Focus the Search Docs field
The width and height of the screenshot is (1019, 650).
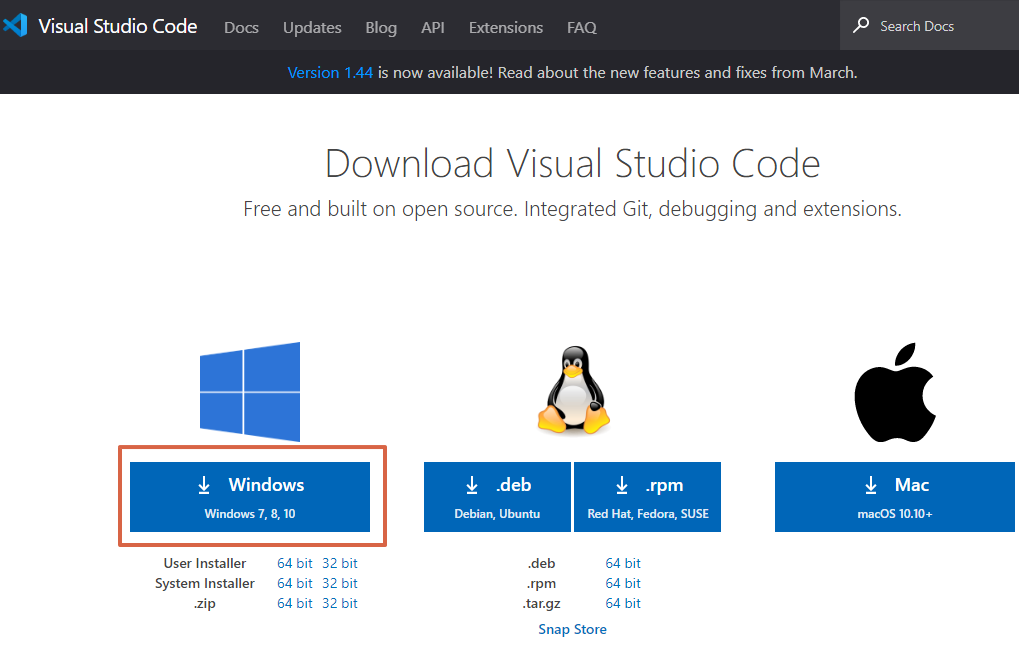click(929, 25)
